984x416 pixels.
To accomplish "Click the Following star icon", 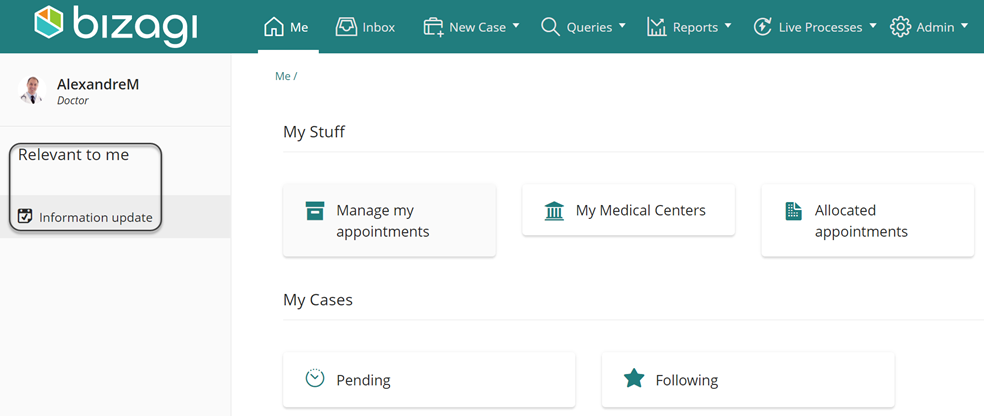I will point(634,378).
